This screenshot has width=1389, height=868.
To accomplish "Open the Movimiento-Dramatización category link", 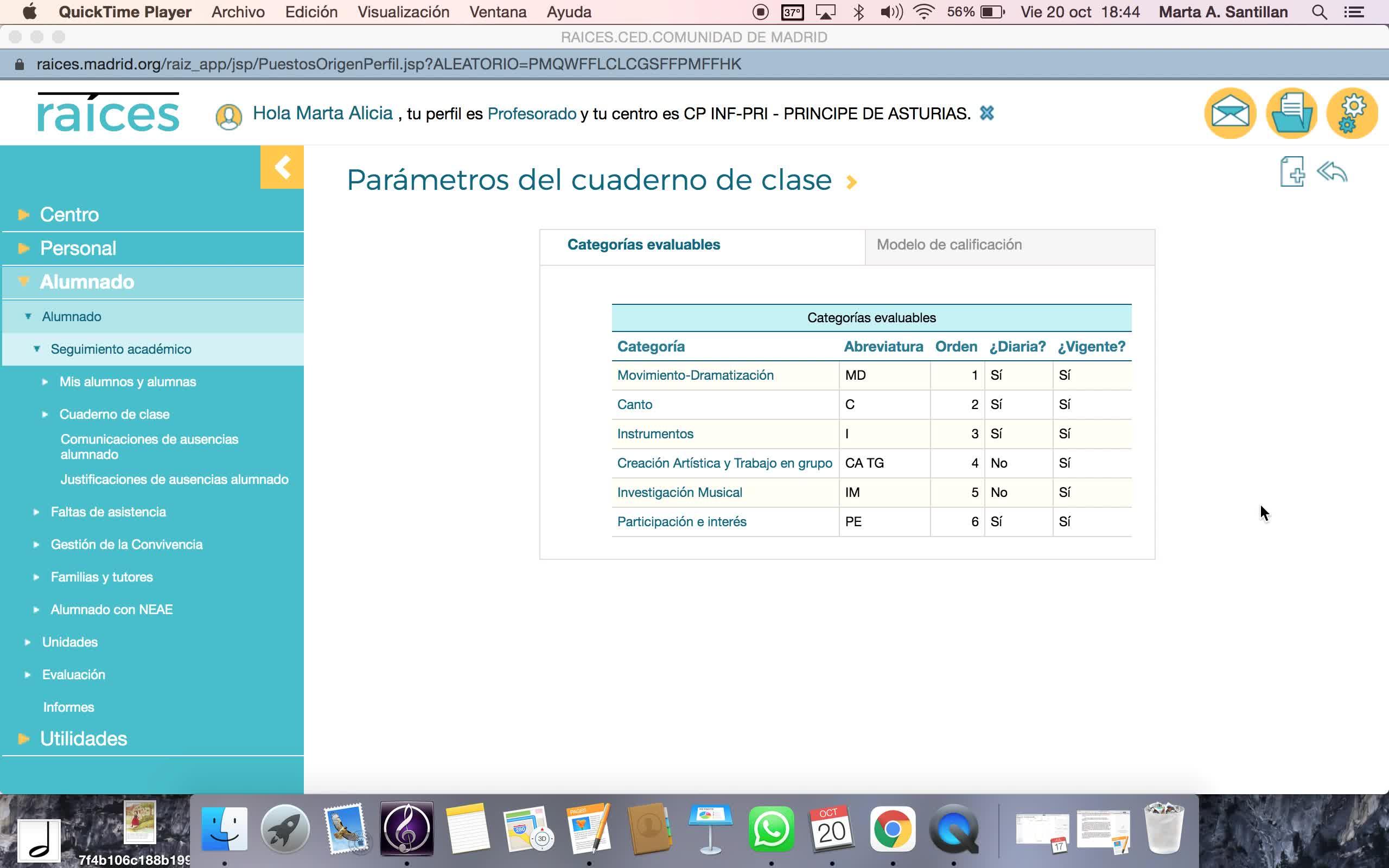I will [x=695, y=375].
